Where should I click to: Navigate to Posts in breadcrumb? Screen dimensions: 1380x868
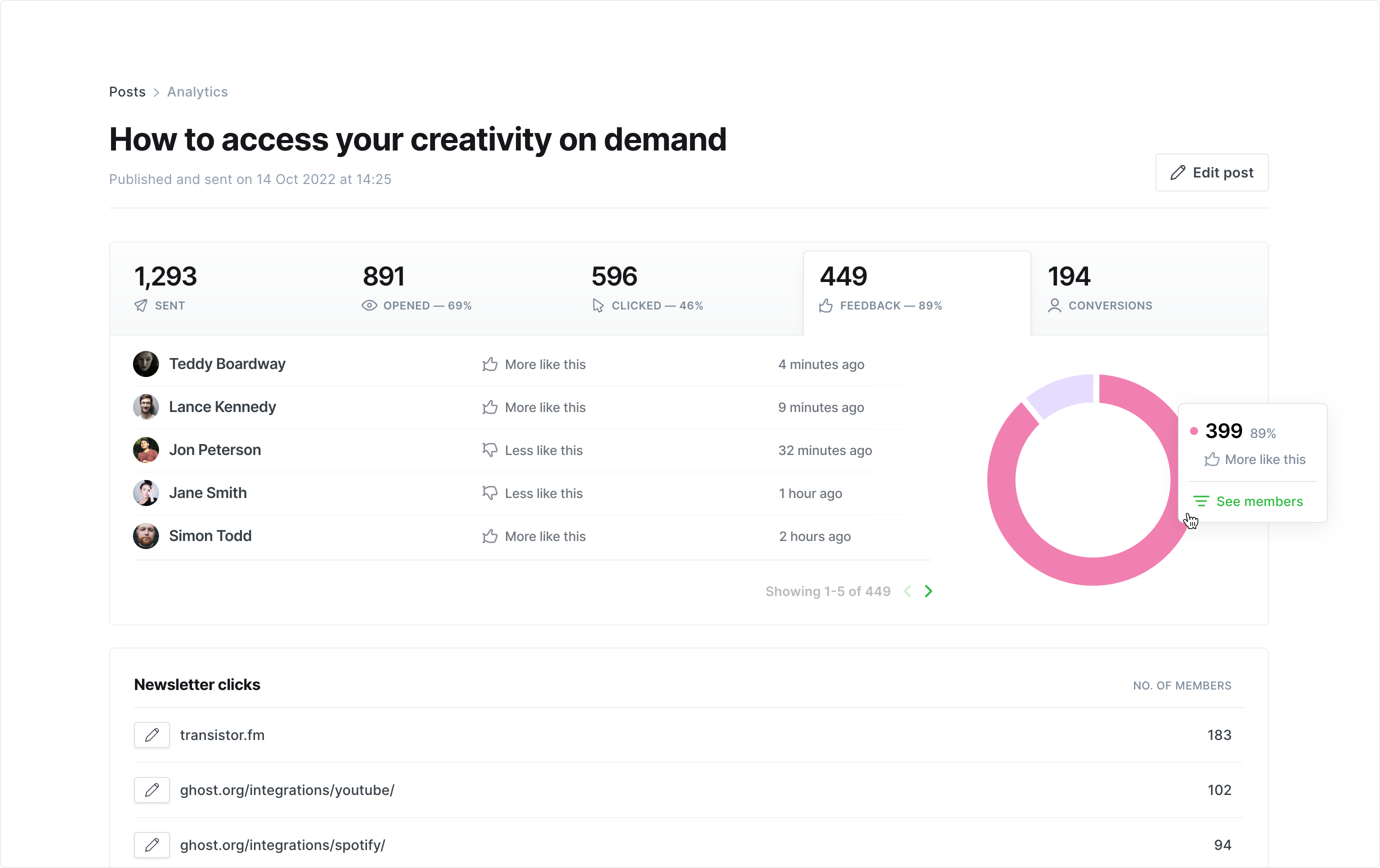point(127,91)
